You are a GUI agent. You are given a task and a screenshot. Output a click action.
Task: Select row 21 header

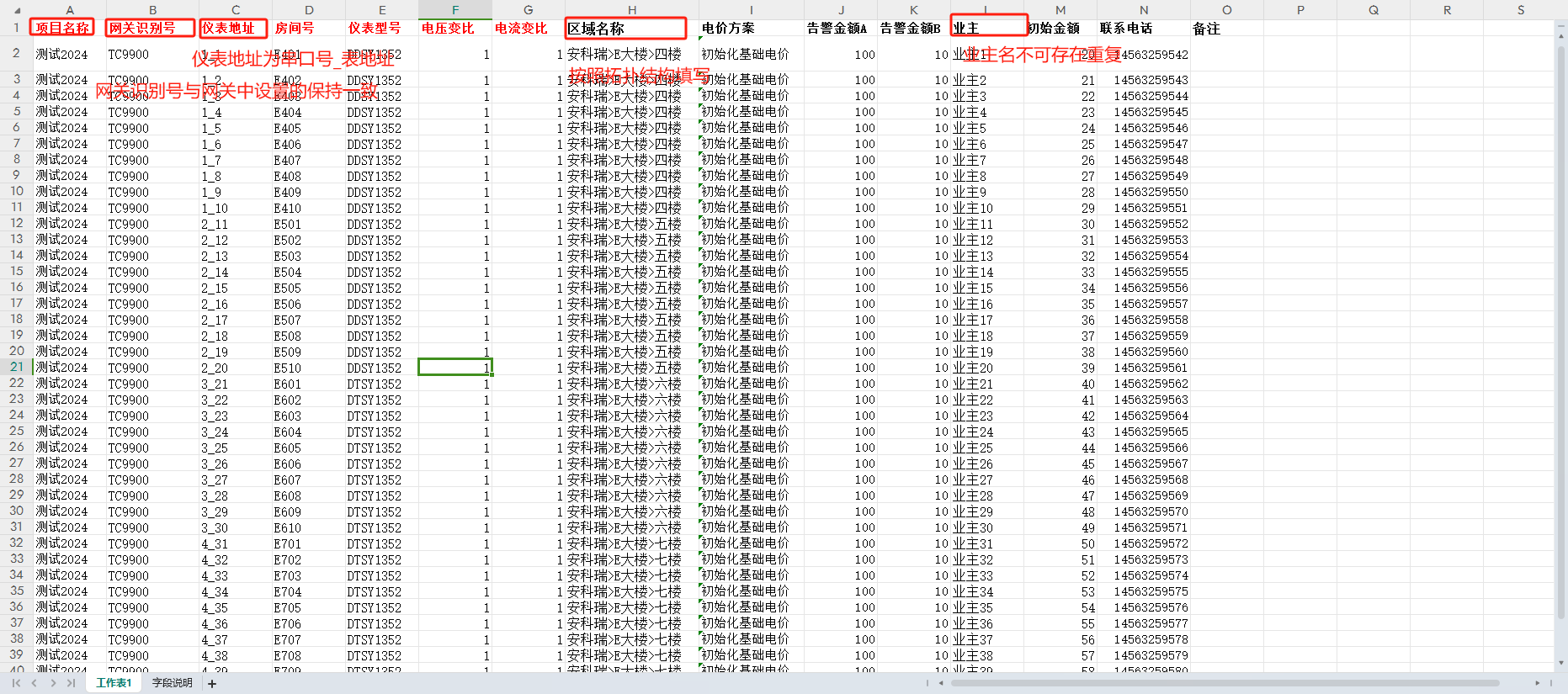coord(16,367)
